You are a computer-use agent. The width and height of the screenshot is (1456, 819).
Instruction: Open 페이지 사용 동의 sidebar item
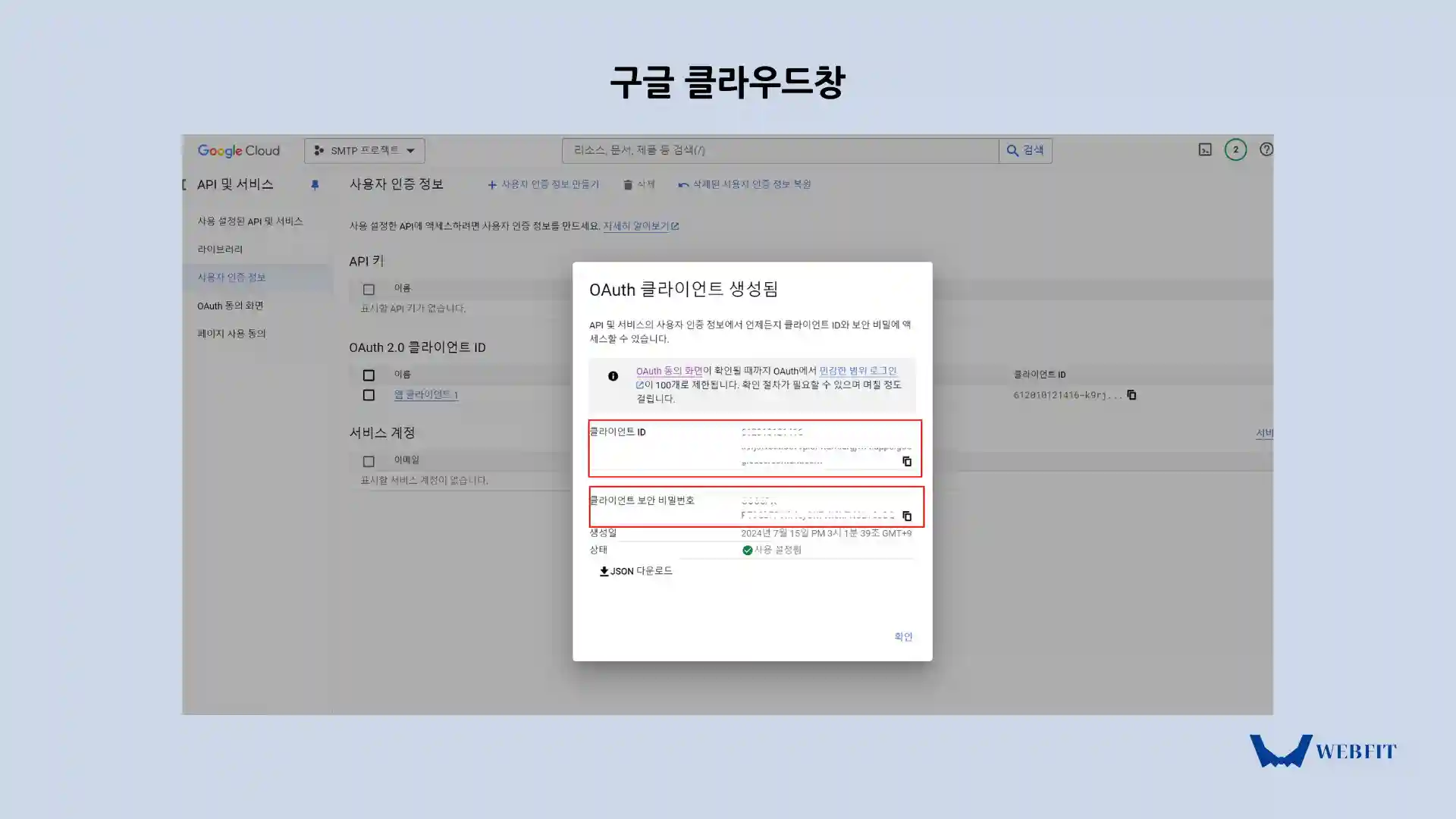(231, 334)
